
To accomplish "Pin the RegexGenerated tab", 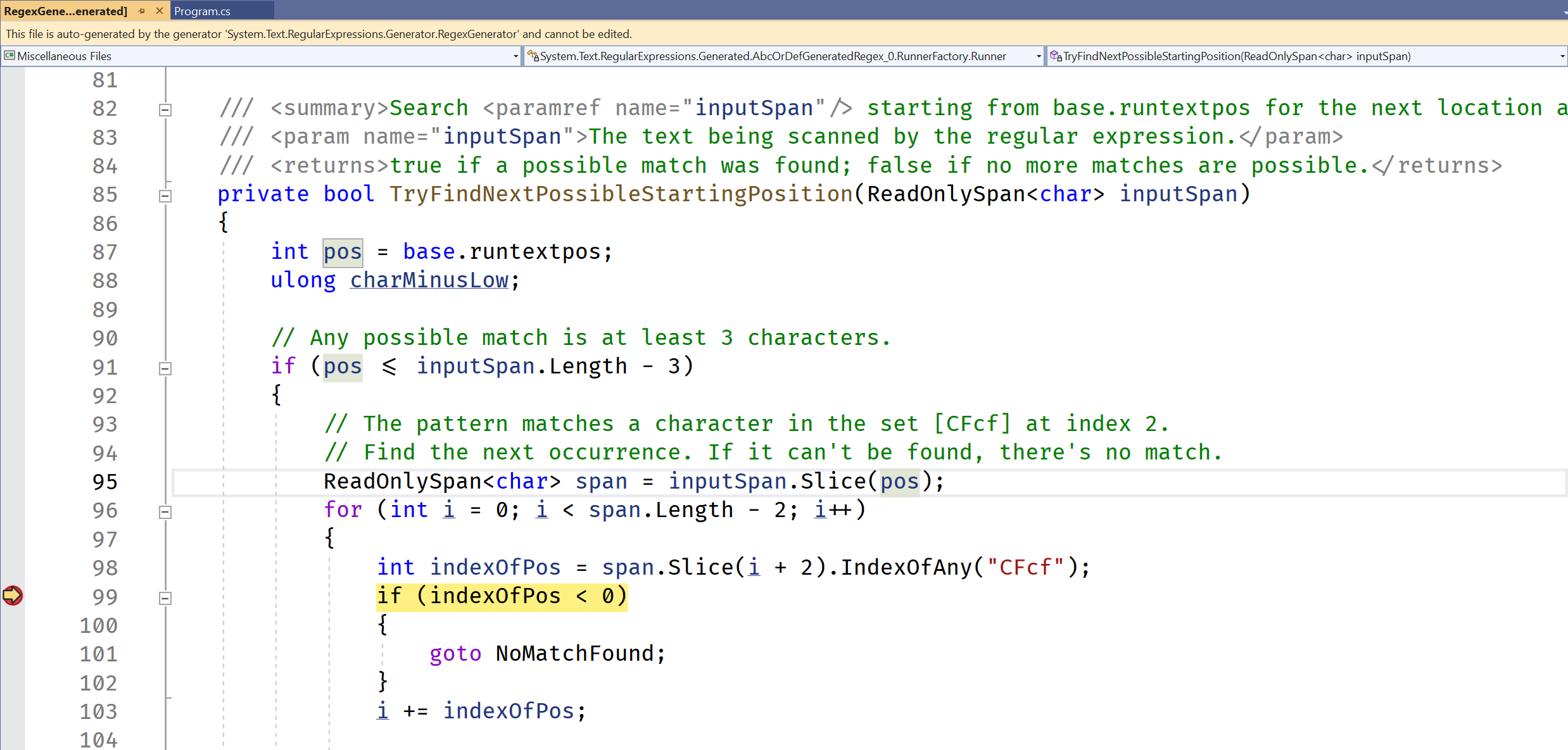I will click(x=142, y=11).
